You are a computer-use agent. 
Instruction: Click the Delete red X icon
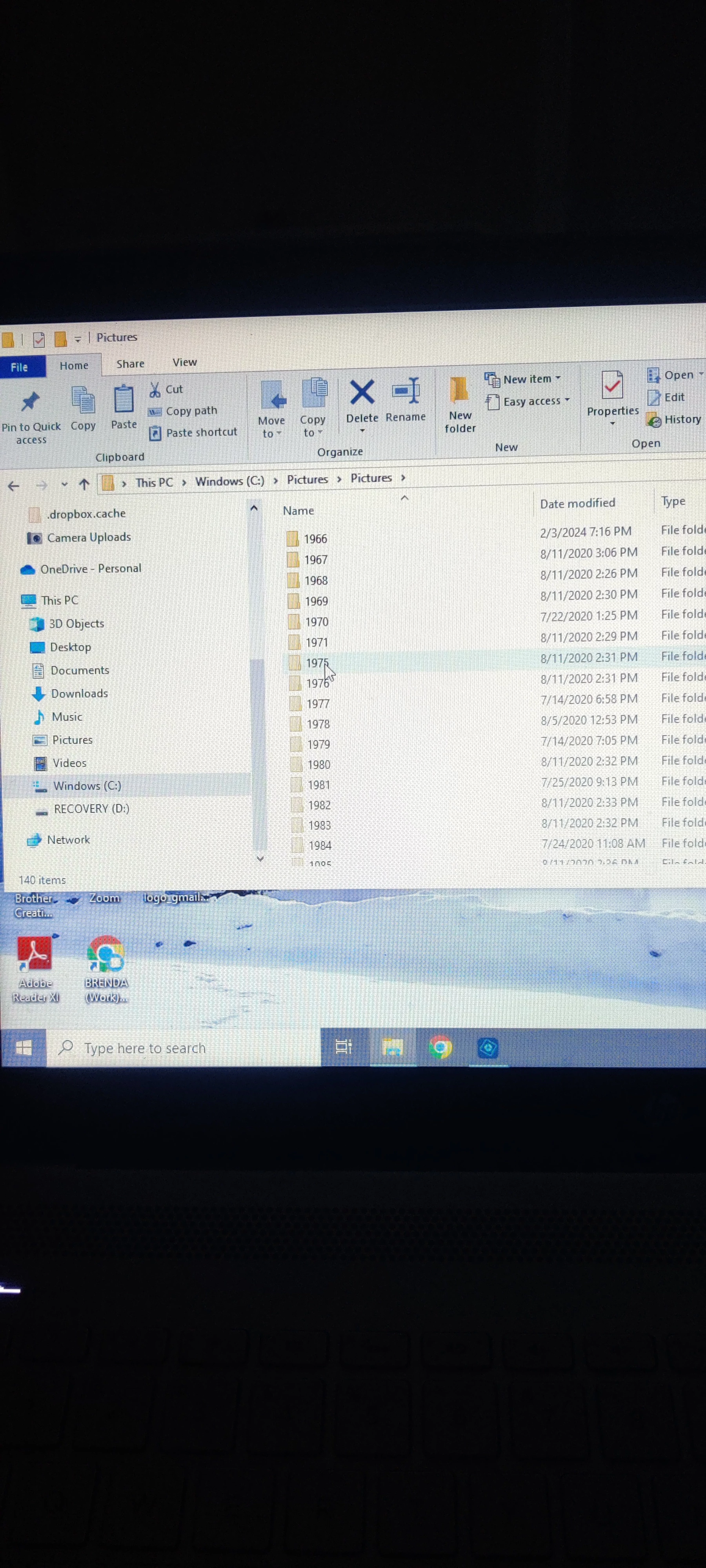click(x=362, y=393)
